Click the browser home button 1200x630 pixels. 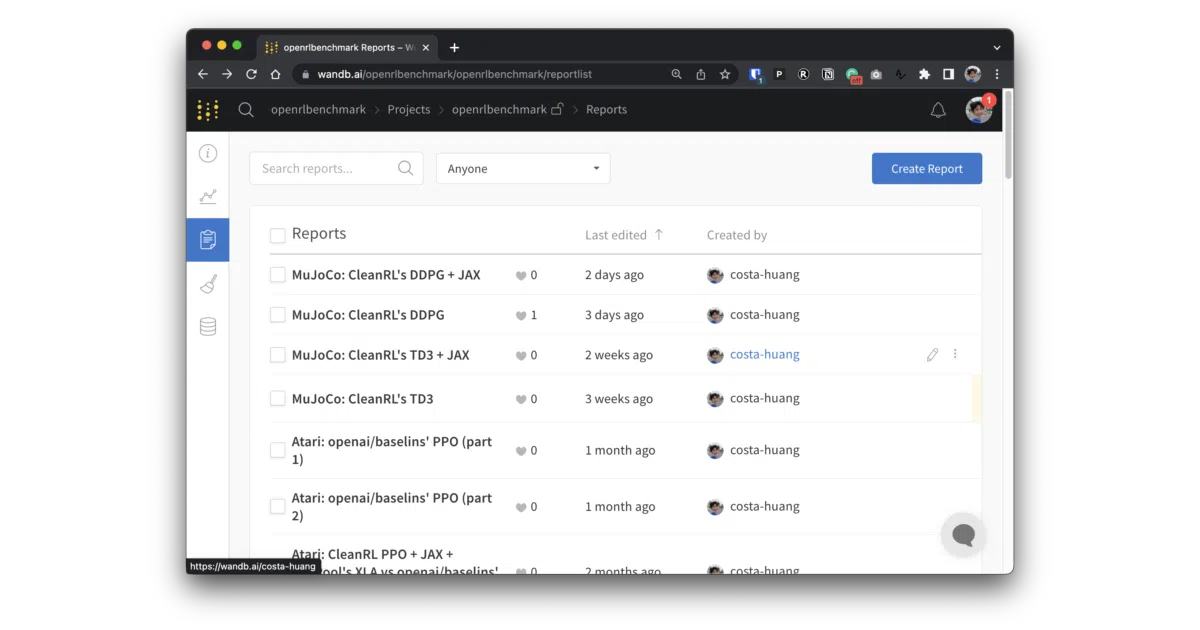pos(275,74)
